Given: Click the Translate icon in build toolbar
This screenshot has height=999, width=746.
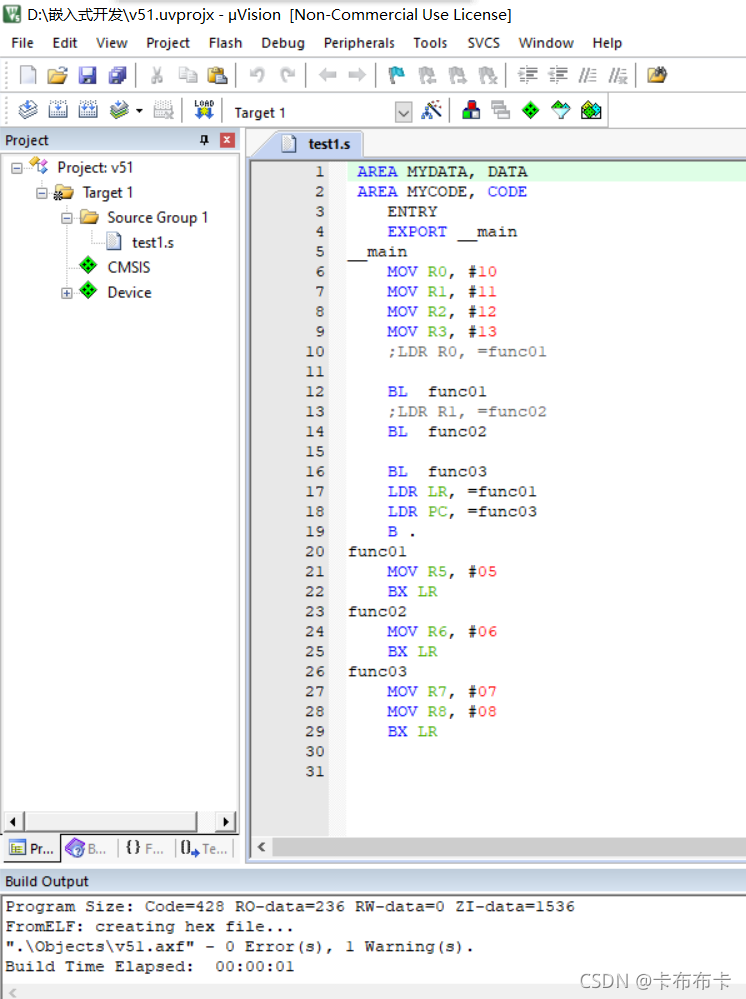Looking at the screenshot, I should pos(28,110).
